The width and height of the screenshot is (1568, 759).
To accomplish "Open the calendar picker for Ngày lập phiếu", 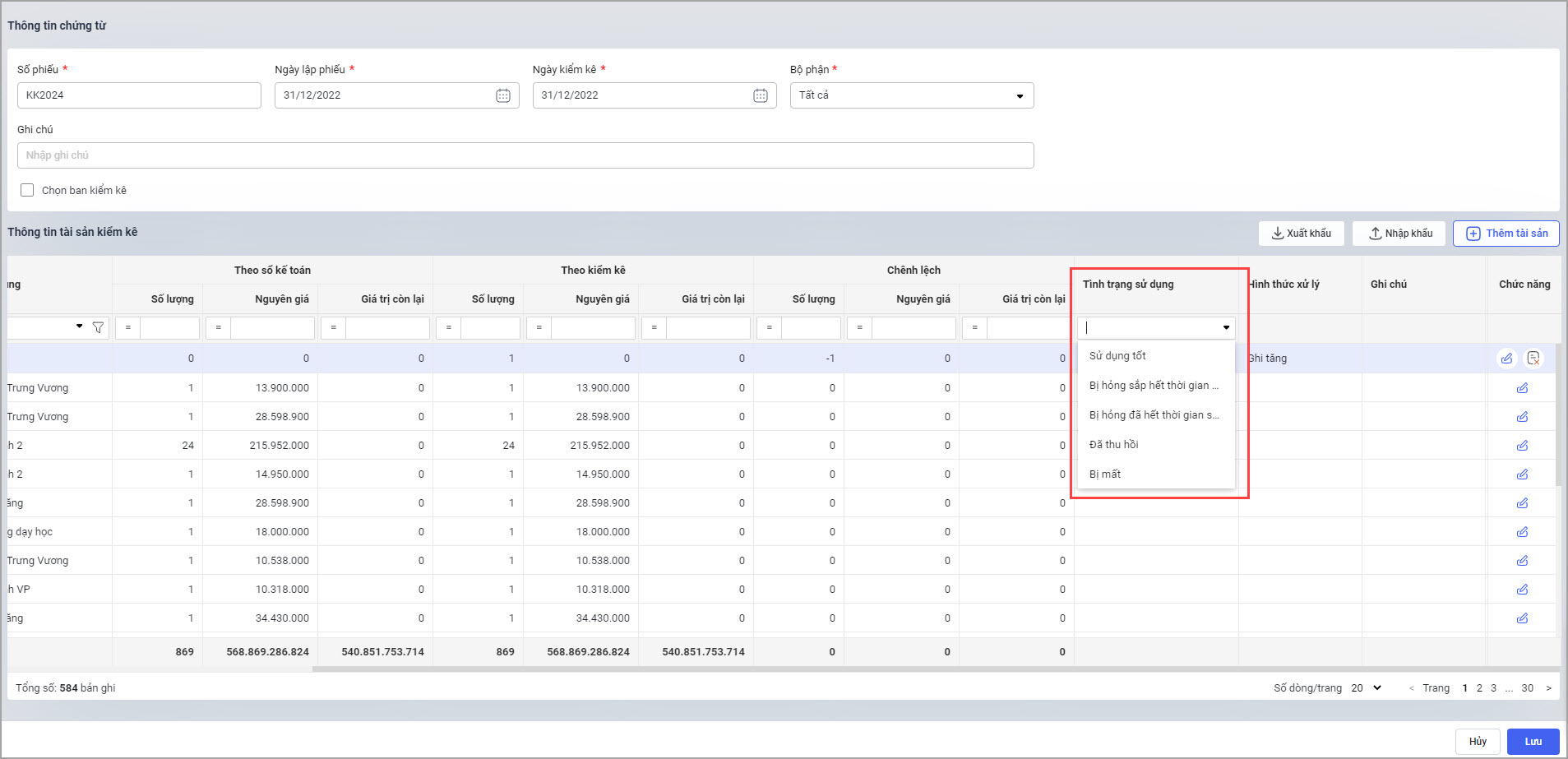I will (x=502, y=95).
